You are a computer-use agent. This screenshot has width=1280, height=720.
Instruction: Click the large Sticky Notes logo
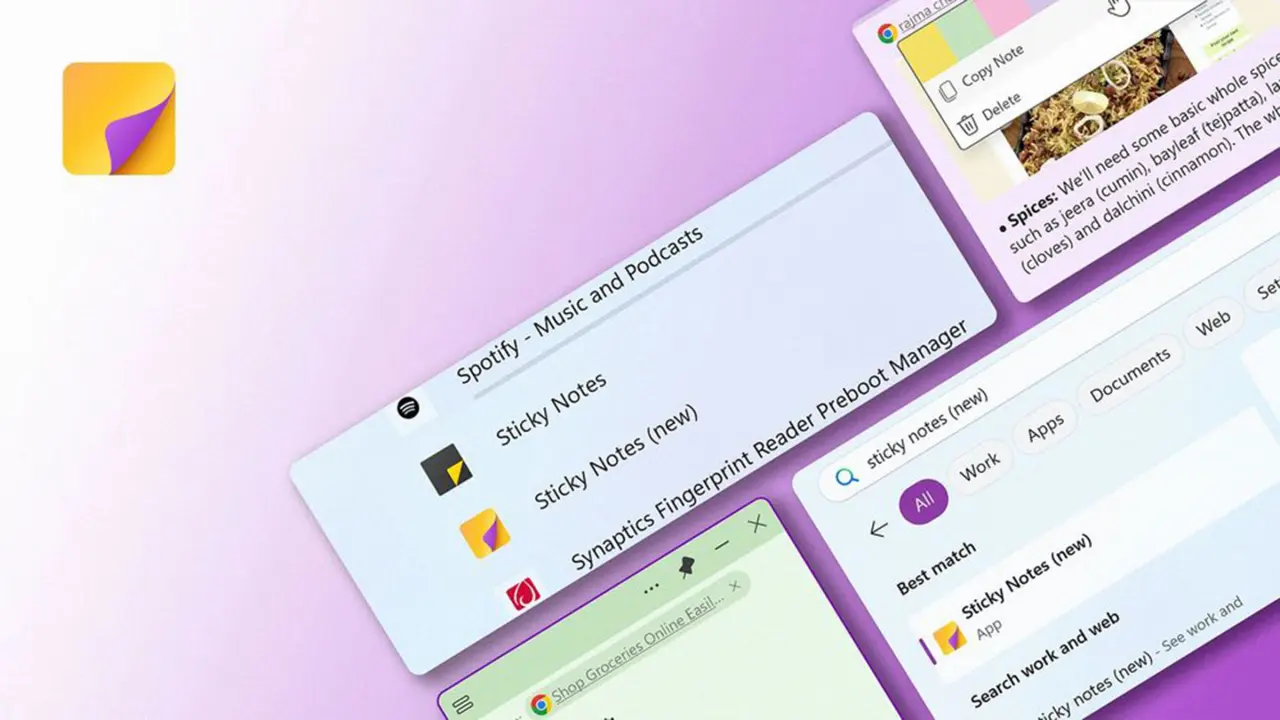[x=119, y=118]
